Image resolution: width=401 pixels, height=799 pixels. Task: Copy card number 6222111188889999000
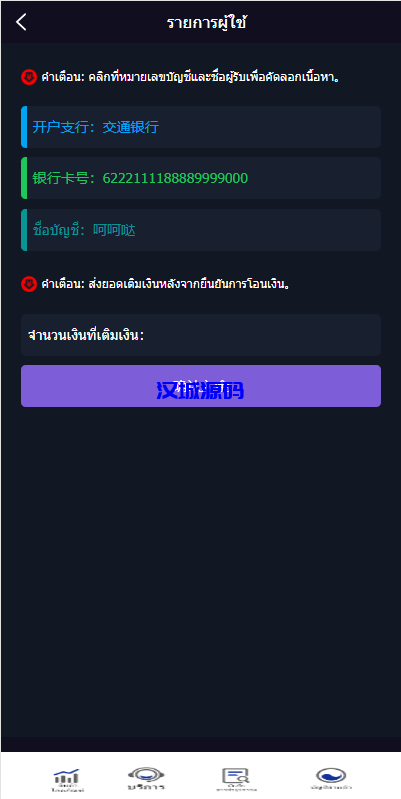click(x=175, y=178)
